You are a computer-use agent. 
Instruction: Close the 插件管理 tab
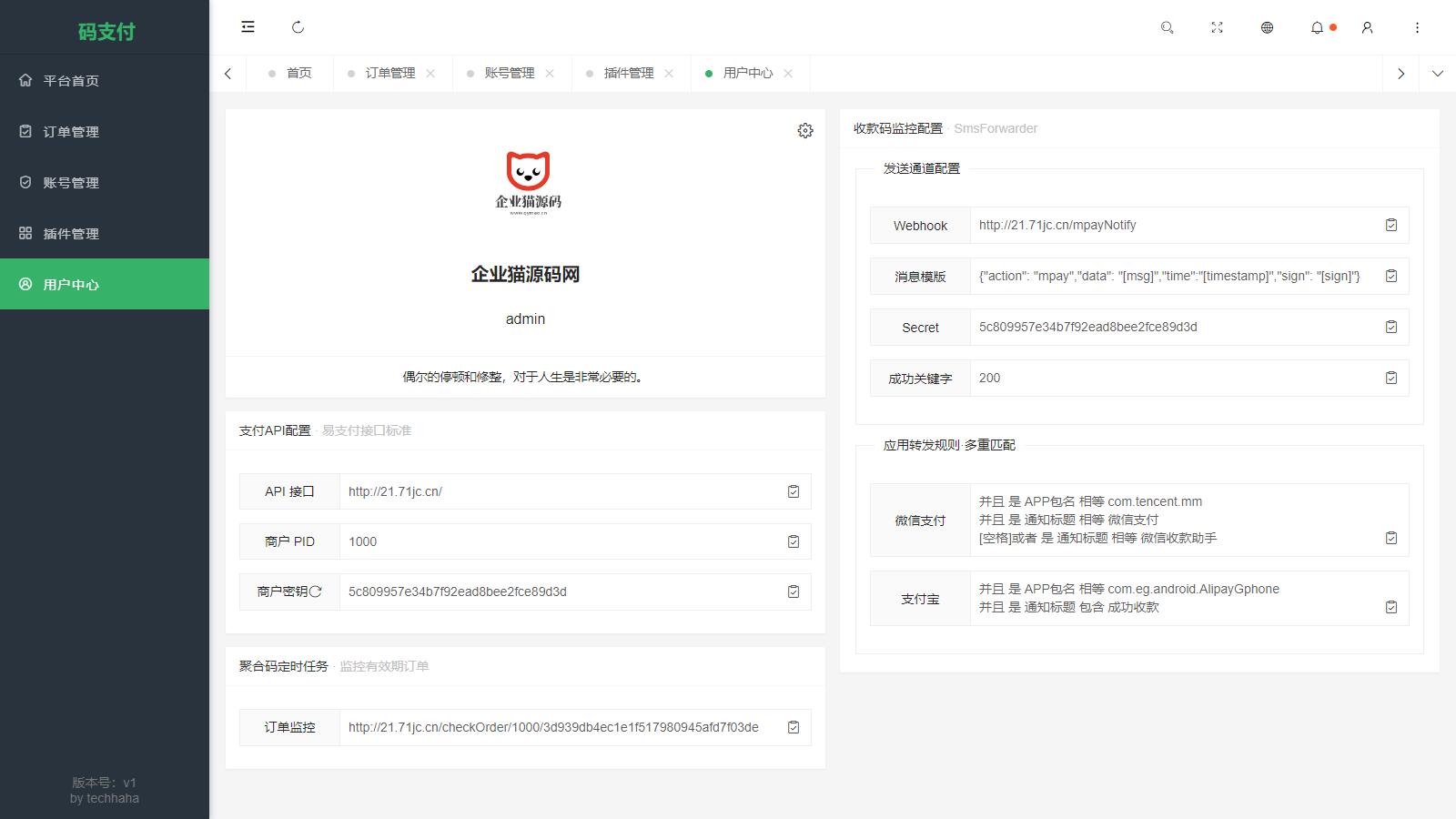coord(669,73)
